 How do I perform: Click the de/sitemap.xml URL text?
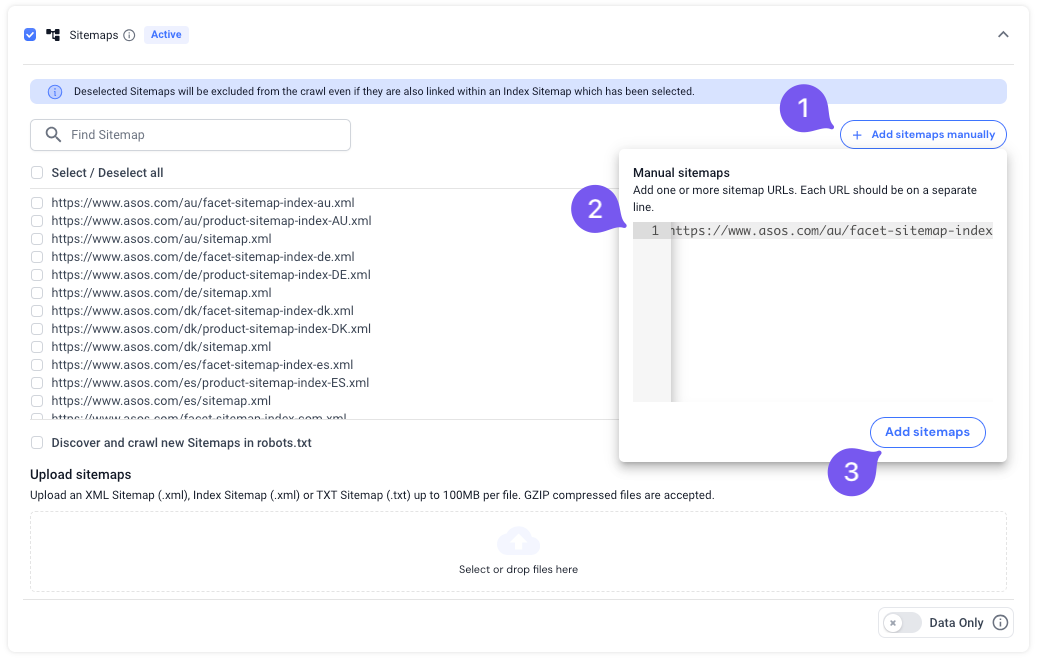point(161,292)
